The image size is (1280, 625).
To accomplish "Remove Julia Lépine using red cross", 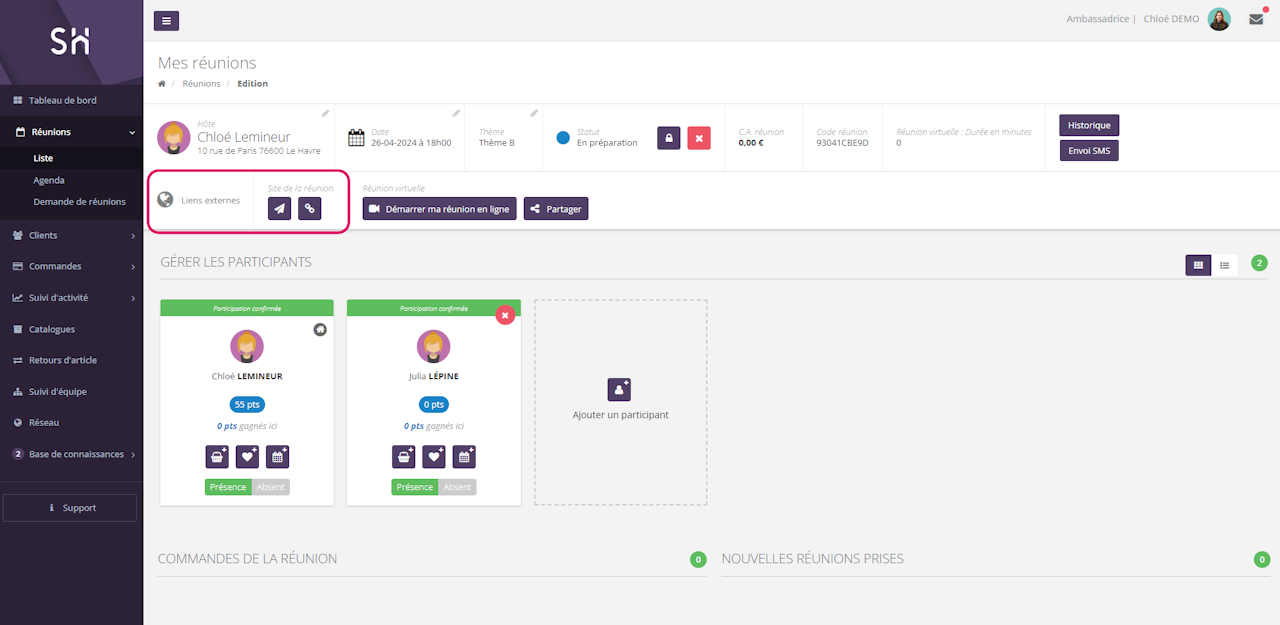I will [506, 315].
